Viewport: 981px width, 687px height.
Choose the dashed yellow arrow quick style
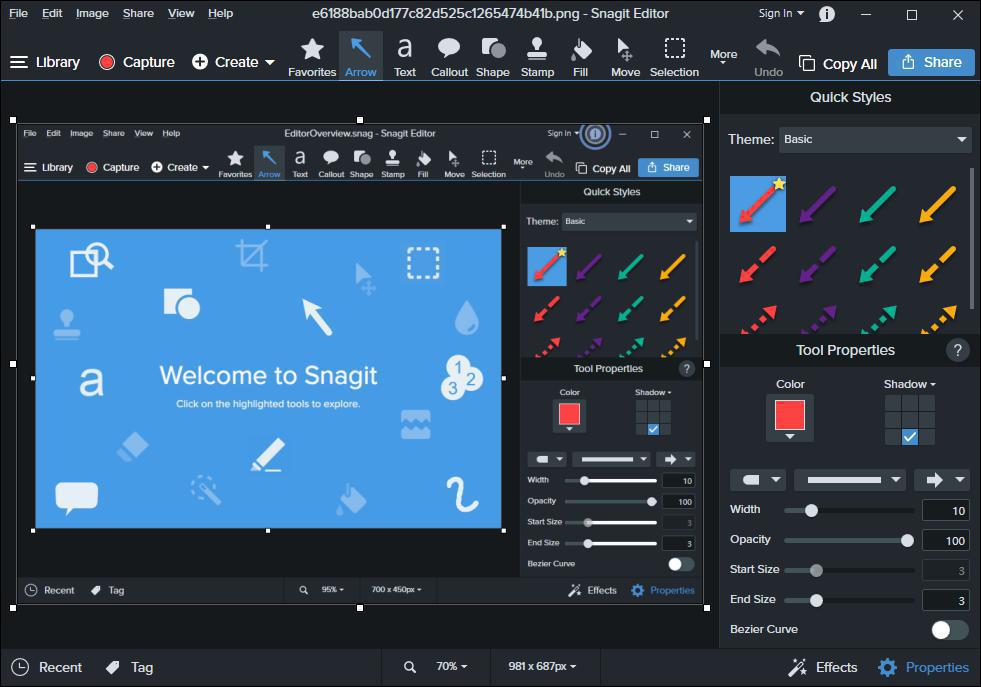coord(937,264)
